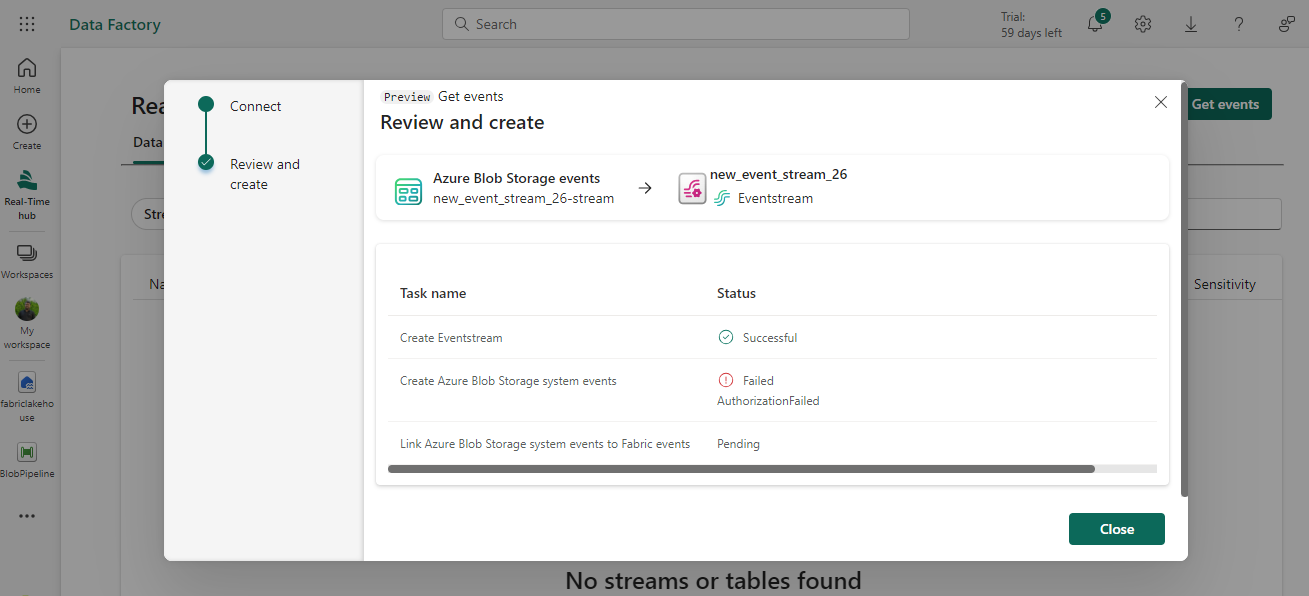The width and height of the screenshot is (1309, 596).
Task: Show more sidebar options ellipsis
Action: pos(27,516)
